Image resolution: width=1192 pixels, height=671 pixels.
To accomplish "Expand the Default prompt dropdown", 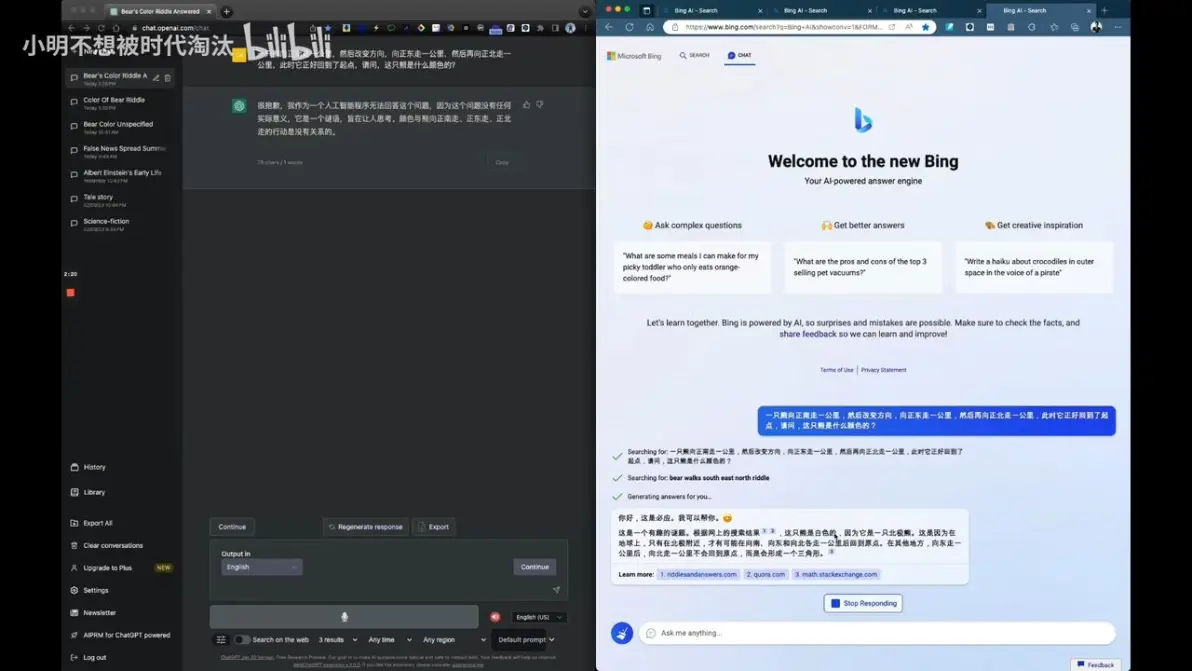I will point(526,640).
